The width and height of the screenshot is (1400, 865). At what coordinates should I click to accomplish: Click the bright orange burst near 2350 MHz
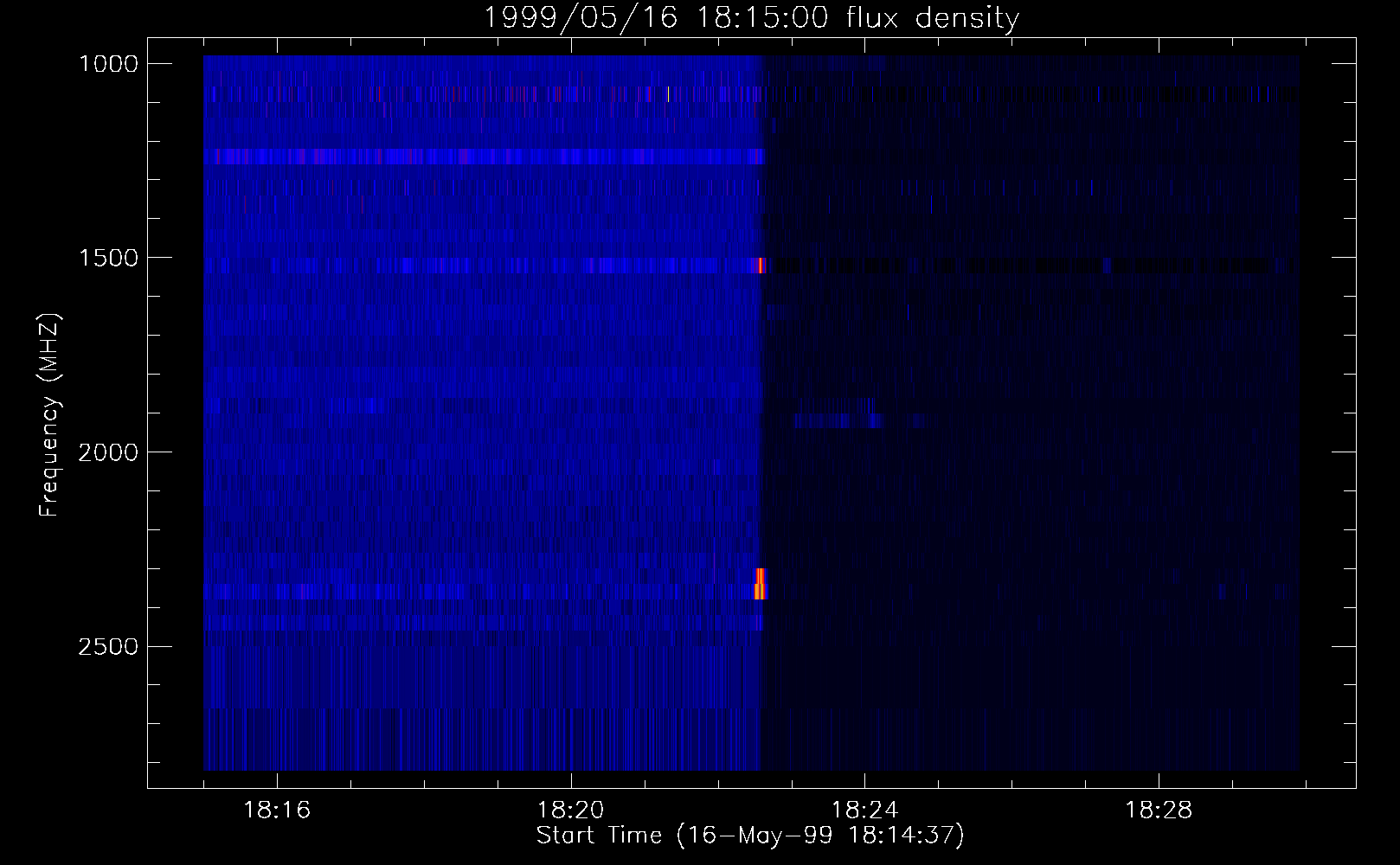click(x=761, y=585)
